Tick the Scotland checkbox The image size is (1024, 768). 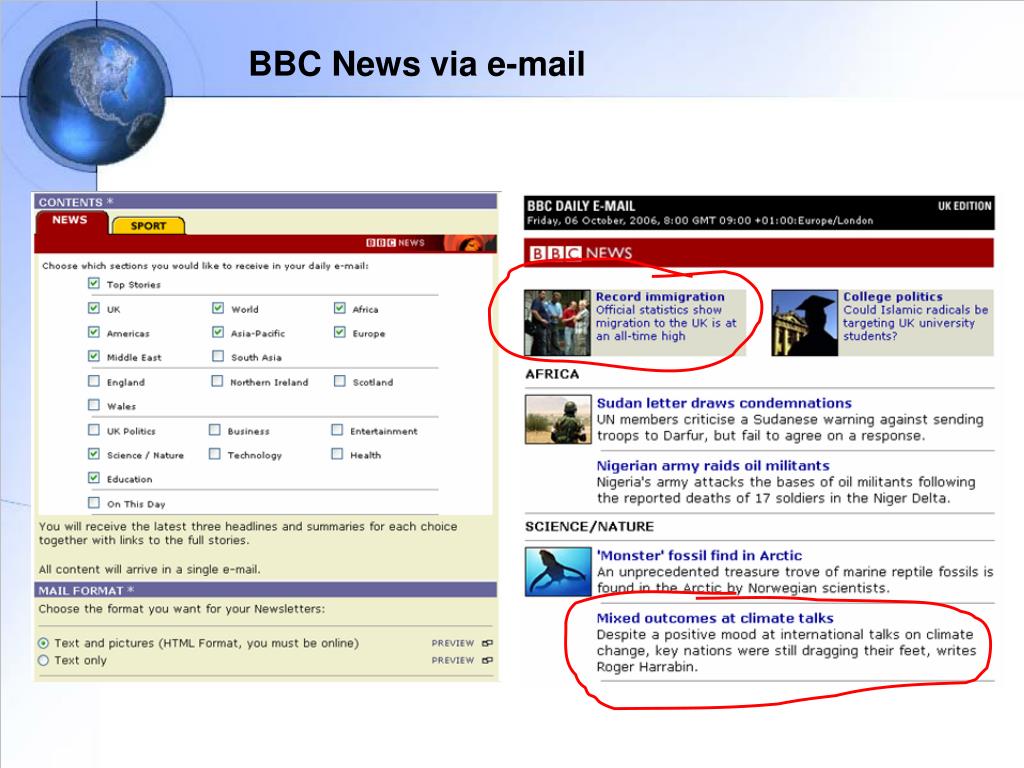coord(340,381)
